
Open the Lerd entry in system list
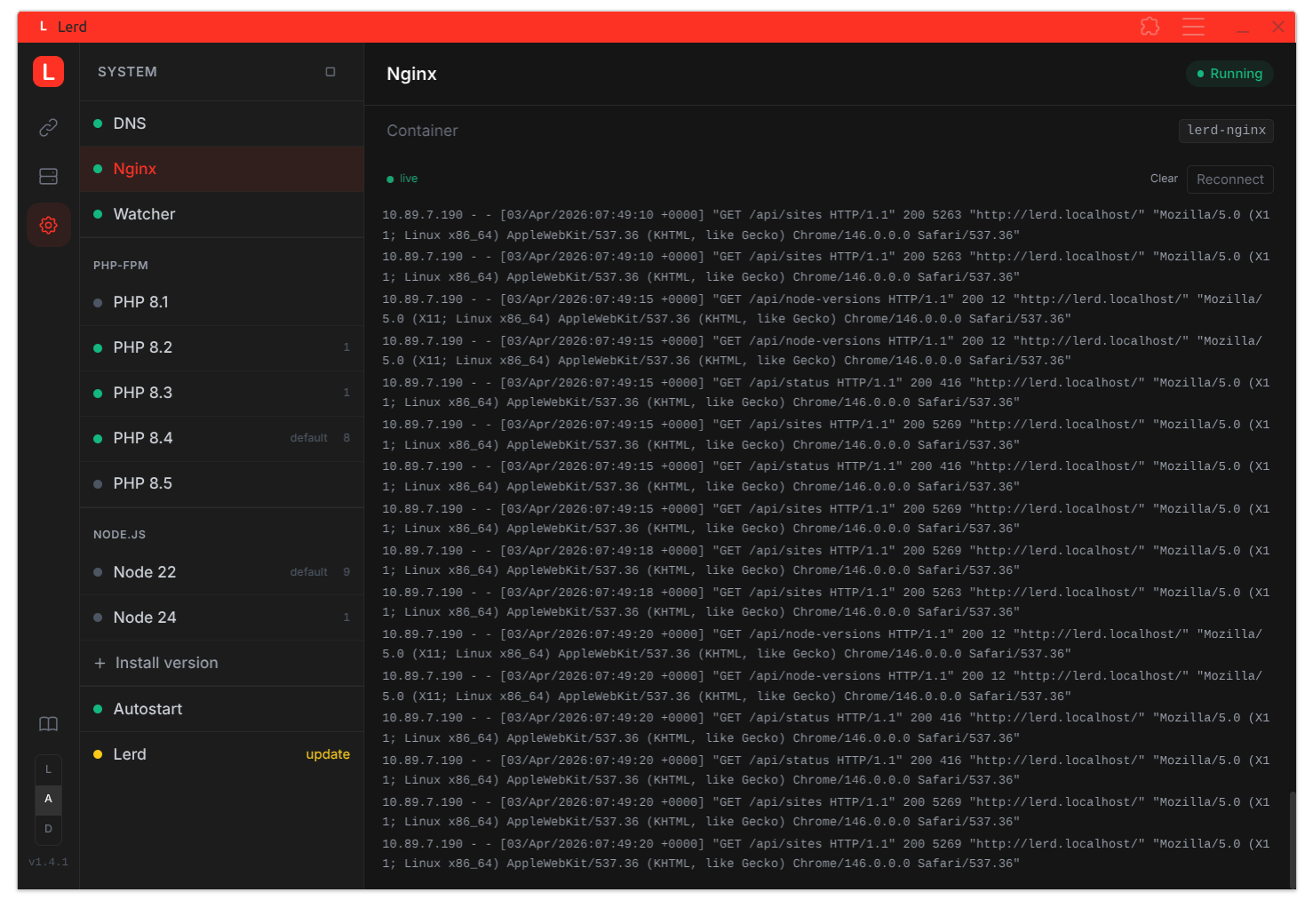pyautogui.click(x=222, y=754)
